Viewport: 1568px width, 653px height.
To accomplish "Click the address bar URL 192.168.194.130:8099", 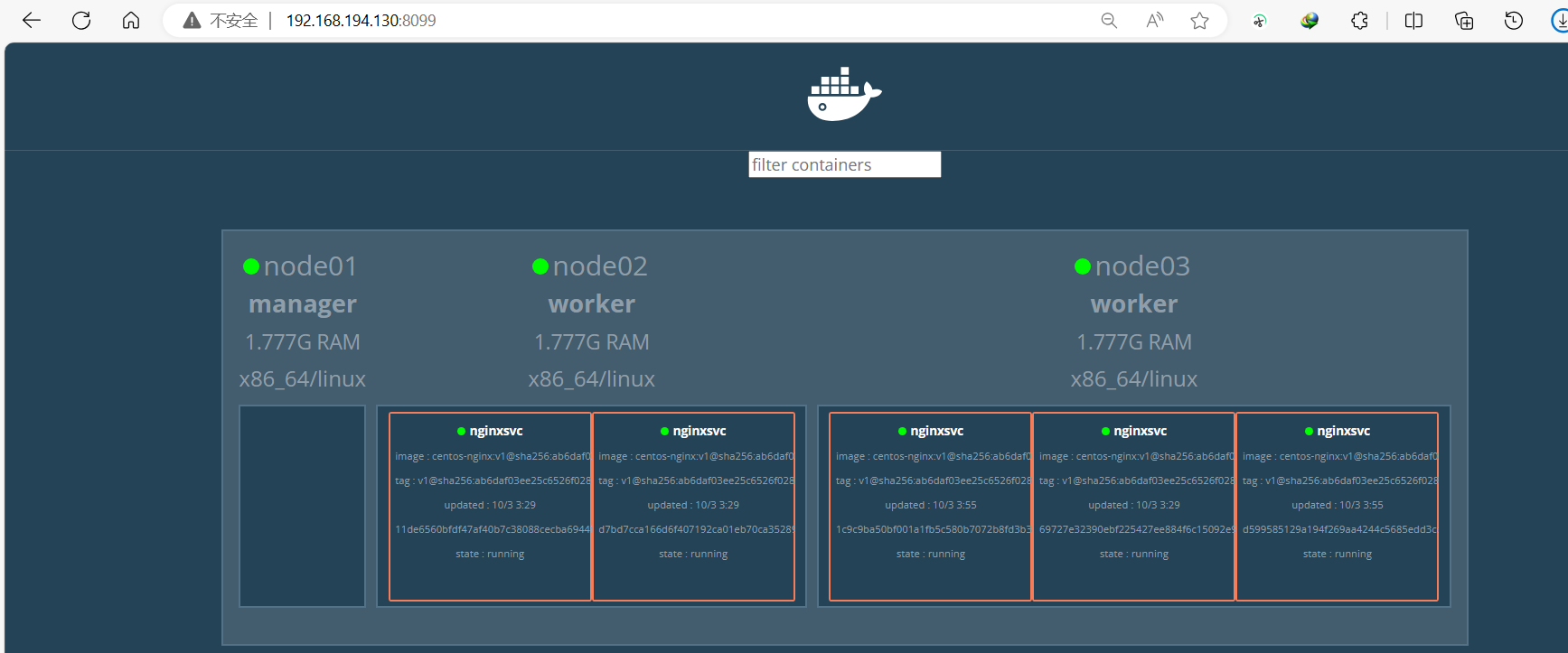I will click(361, 21).
